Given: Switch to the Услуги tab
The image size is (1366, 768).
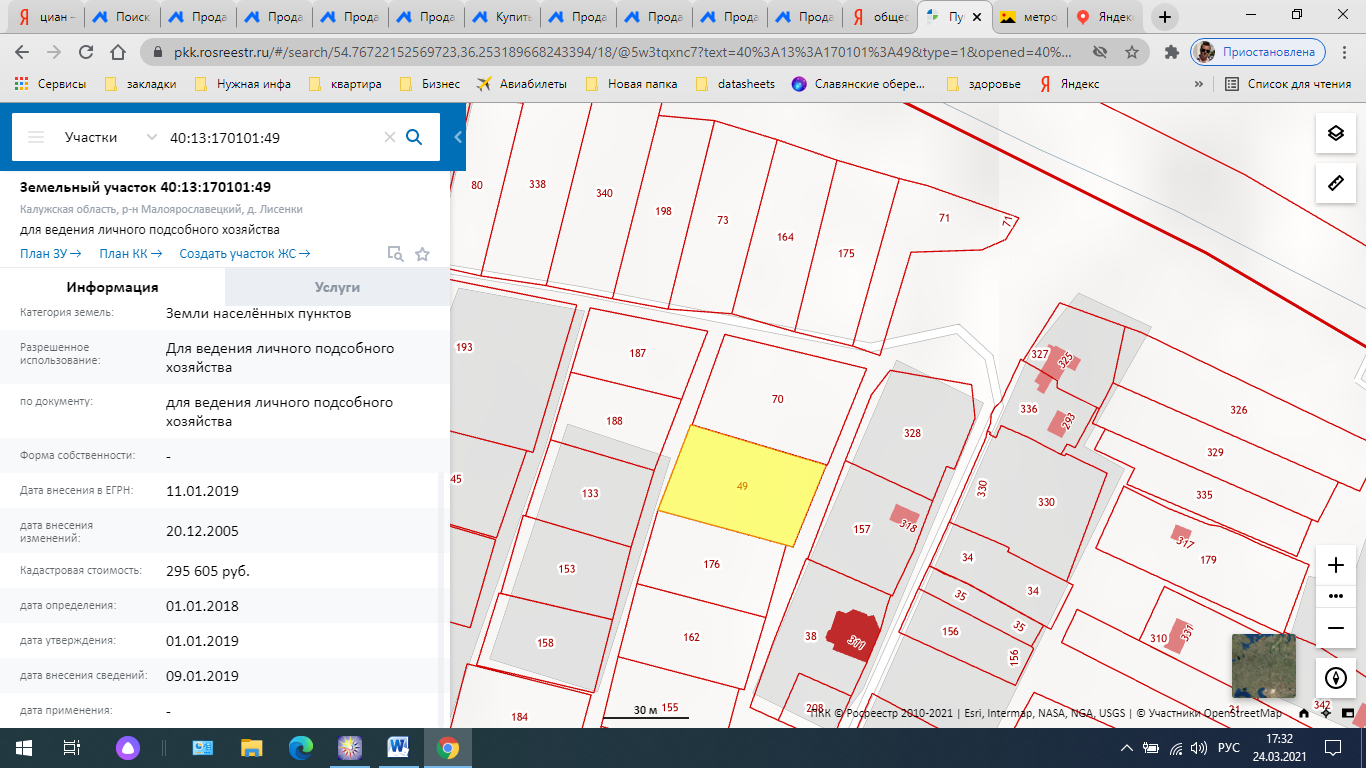Looking at the screenshot, I should pos(337,287).
